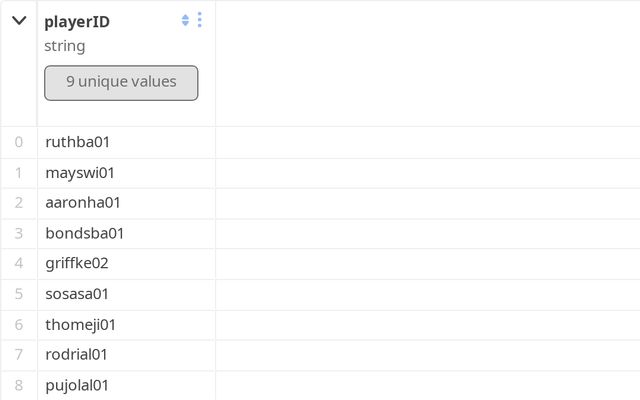Image resolution: width=640 pixels, height=400 pixels.
Task: Select the ruthba01 cell
Action: (77, 142)
